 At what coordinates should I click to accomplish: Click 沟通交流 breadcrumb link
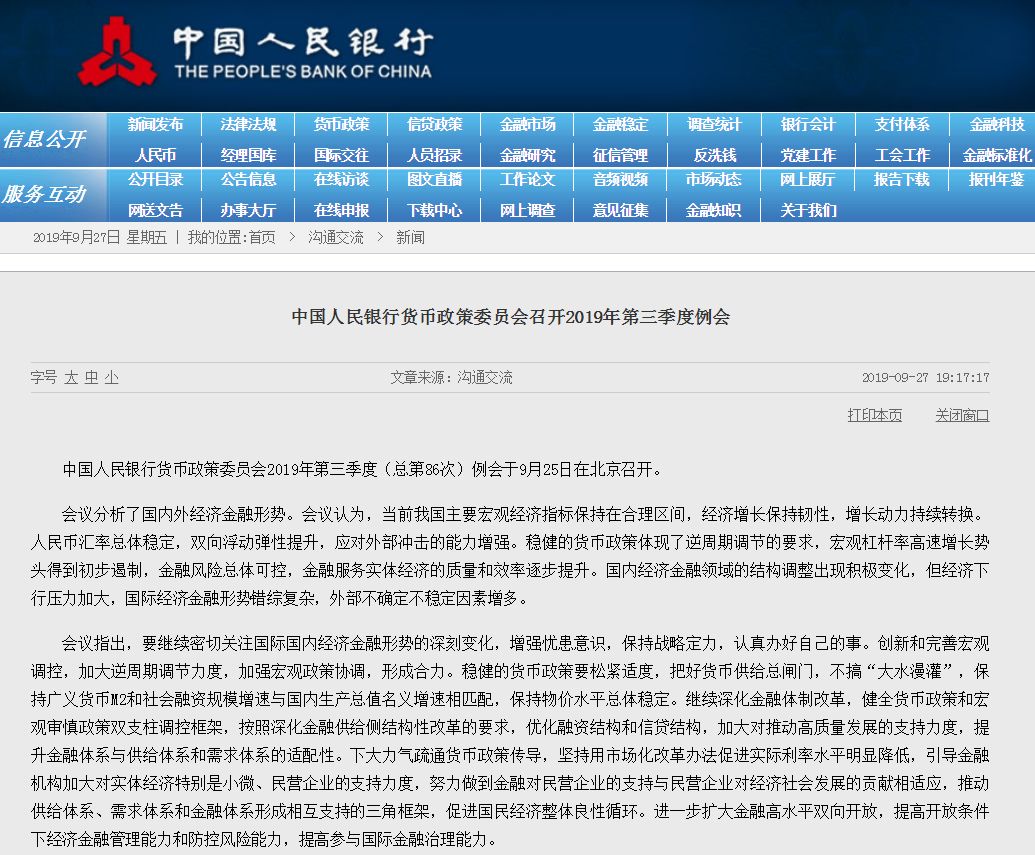335,238
